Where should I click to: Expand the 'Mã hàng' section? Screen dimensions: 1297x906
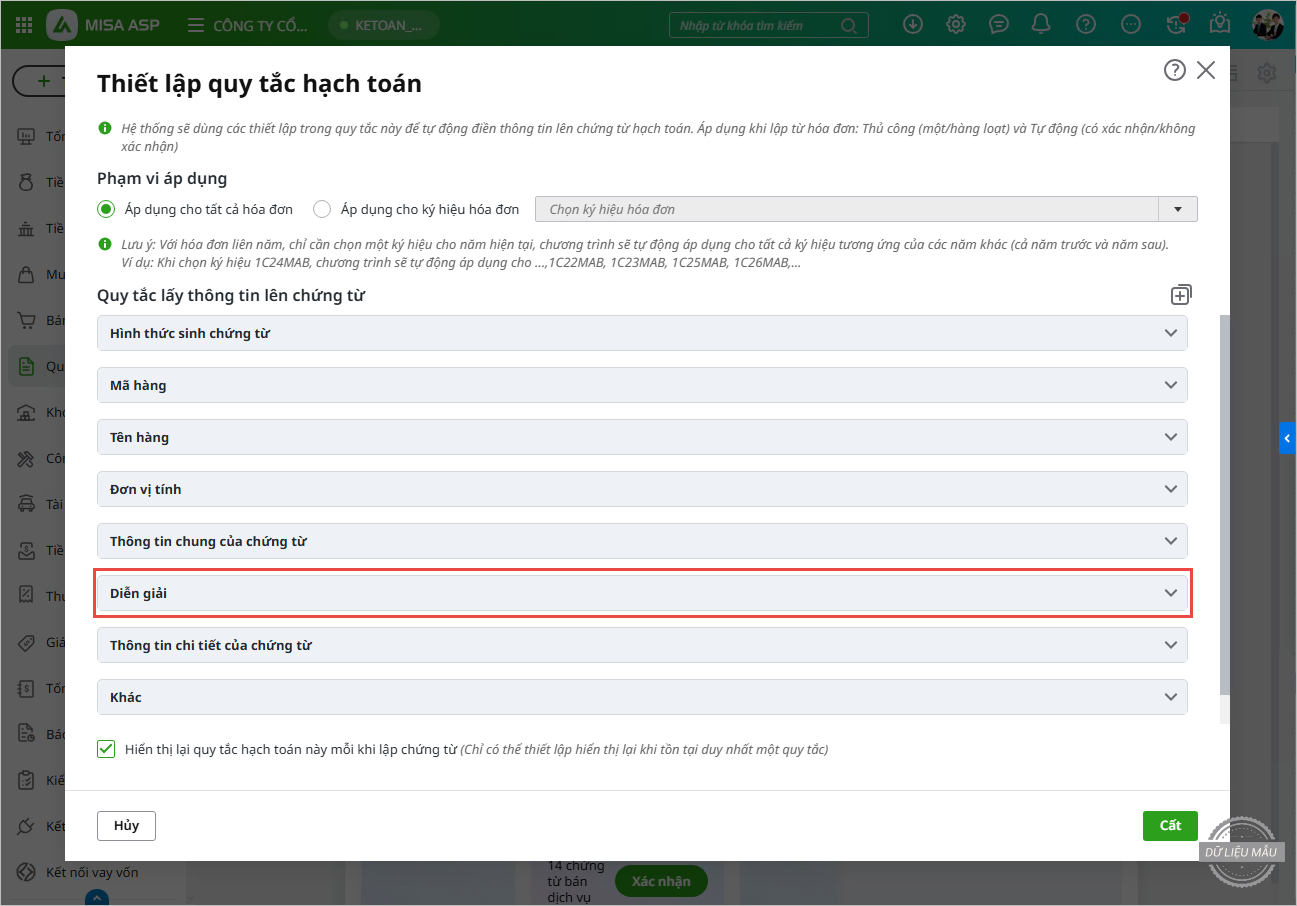641,385
